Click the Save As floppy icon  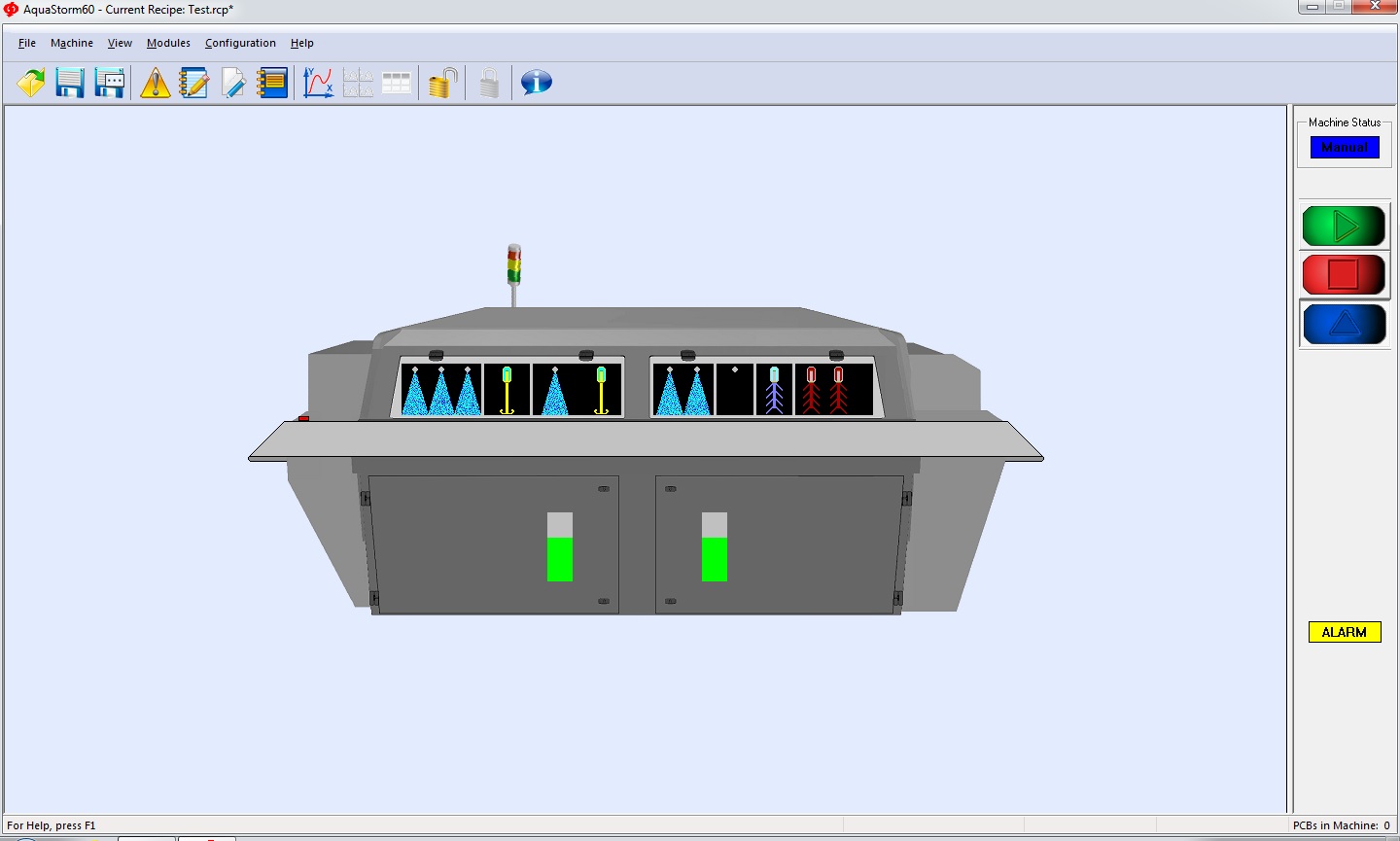click(x=110, y=83)
